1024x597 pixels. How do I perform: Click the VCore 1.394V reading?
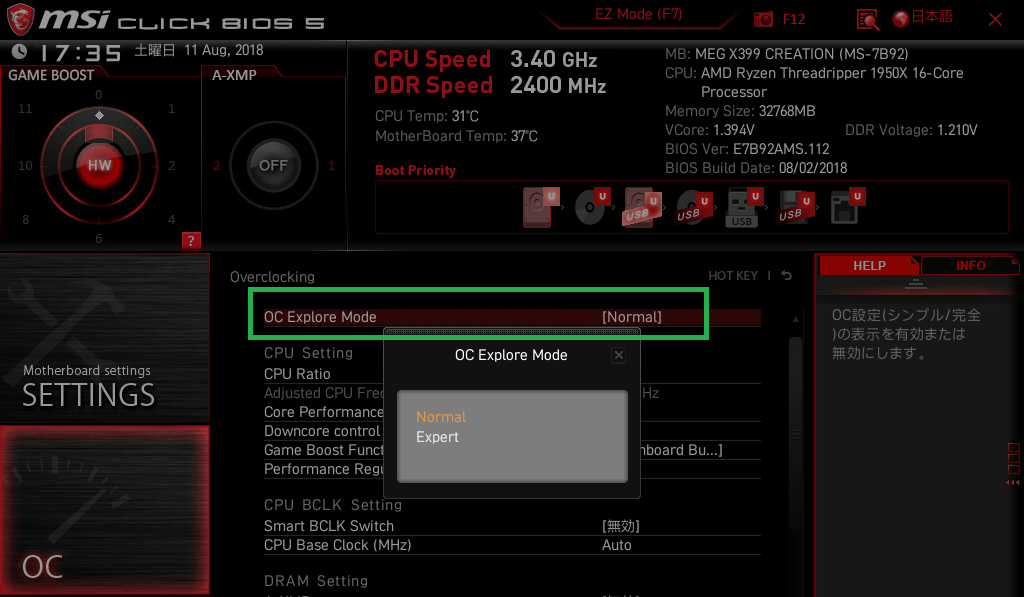709,130
